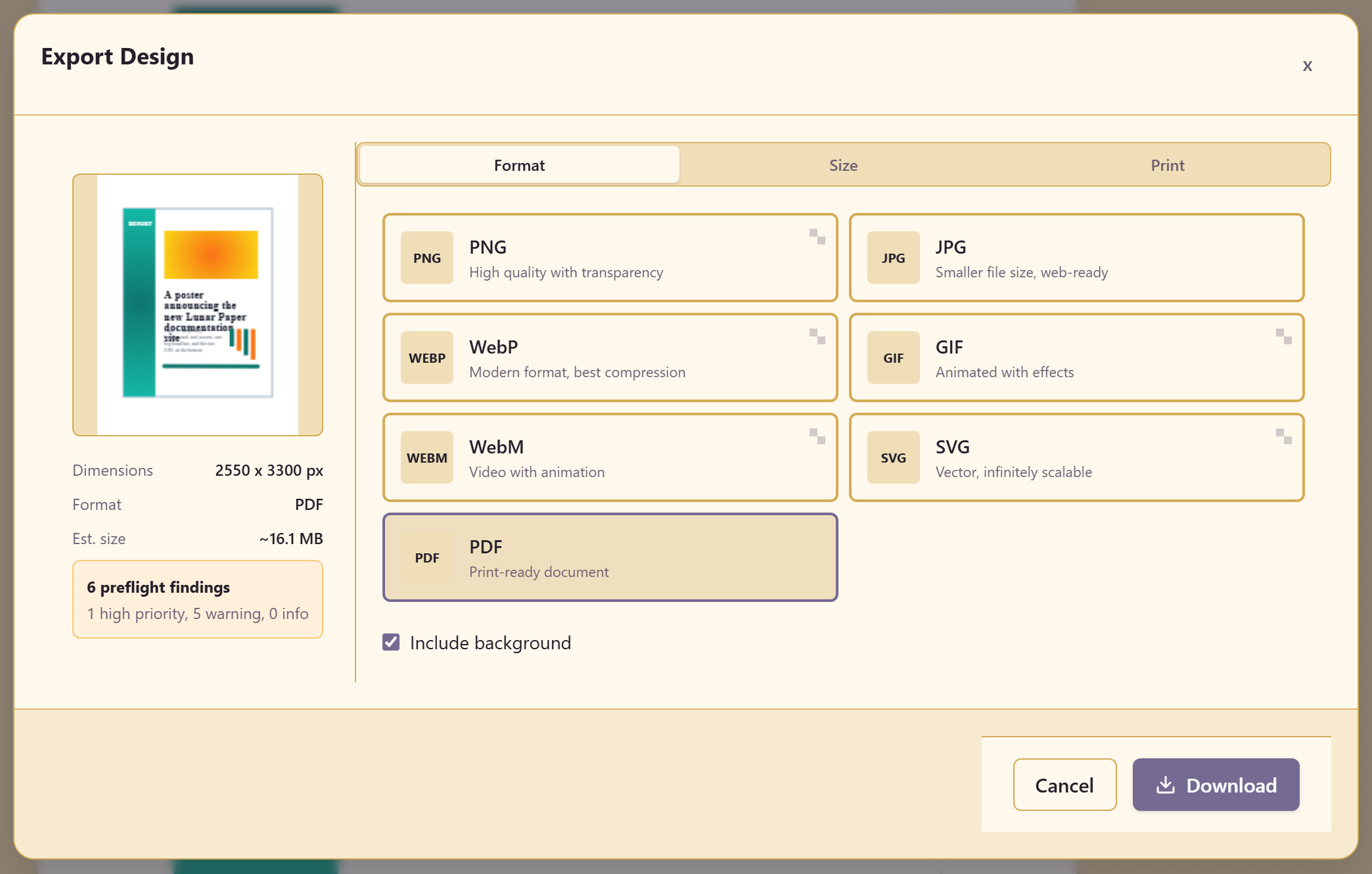Click the Format PDF value in summary
The image size is (1372, 874).
[x=309, y=505]
